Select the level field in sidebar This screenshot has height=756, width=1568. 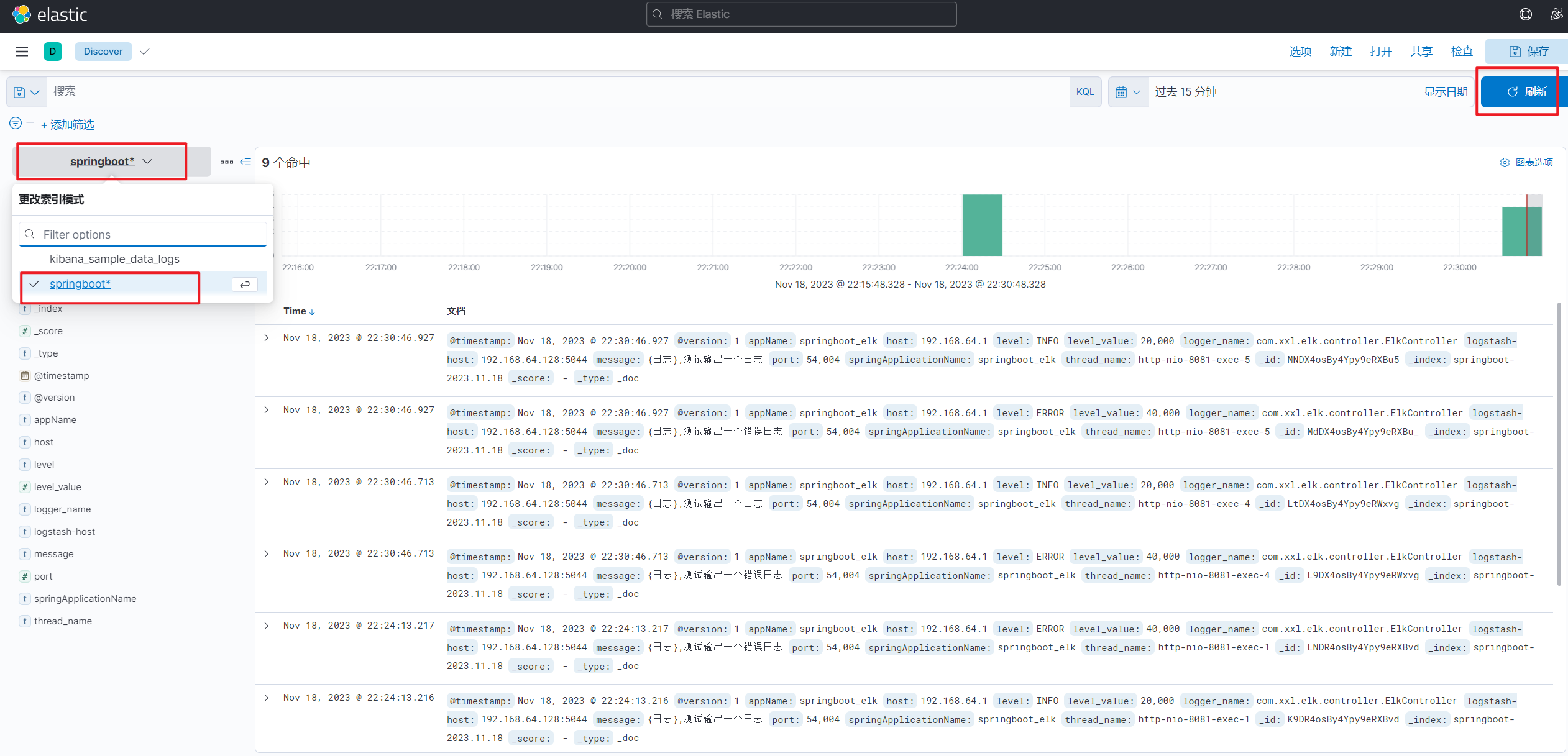point(44,465)
